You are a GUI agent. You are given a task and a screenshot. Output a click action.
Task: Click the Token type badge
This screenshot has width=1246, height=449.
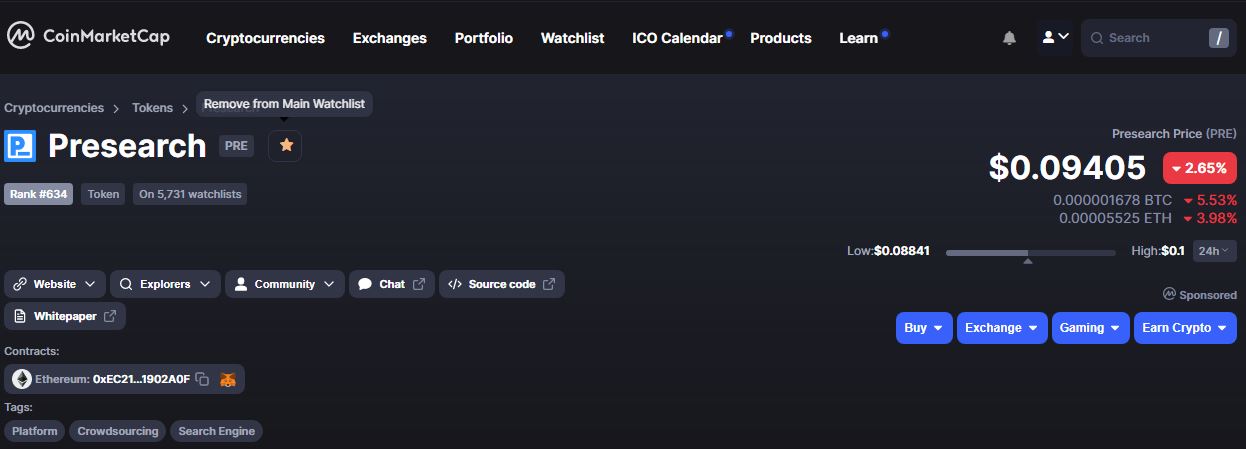(x=103, y=194)
